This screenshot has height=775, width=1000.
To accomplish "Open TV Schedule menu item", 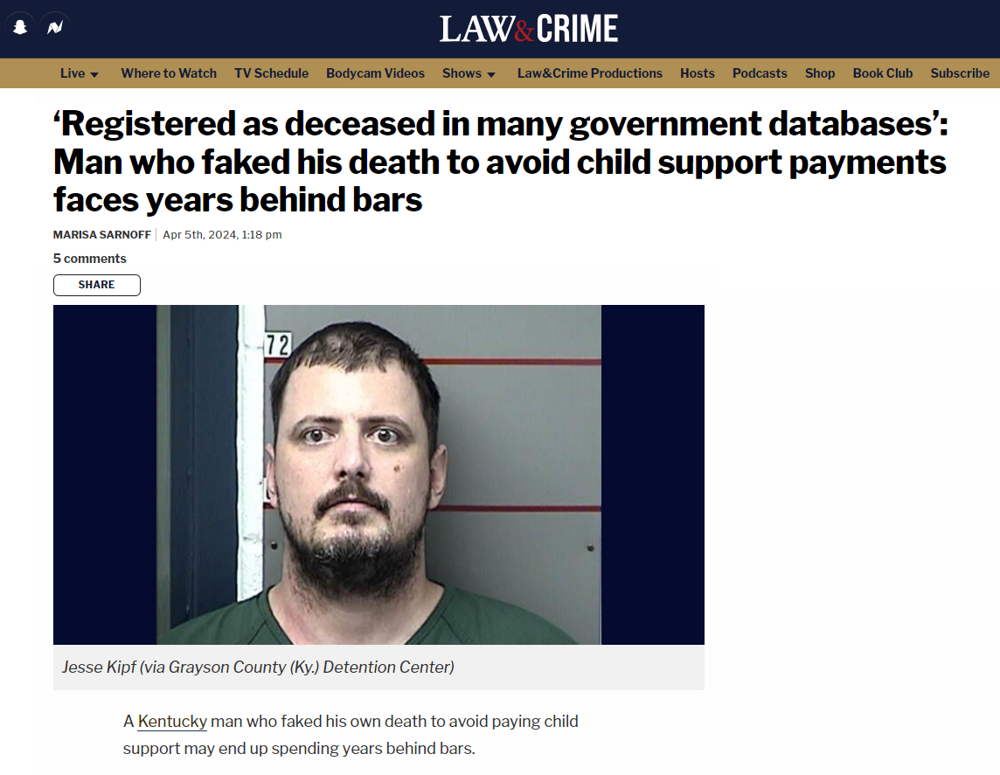I will click(x=271, y=73).
